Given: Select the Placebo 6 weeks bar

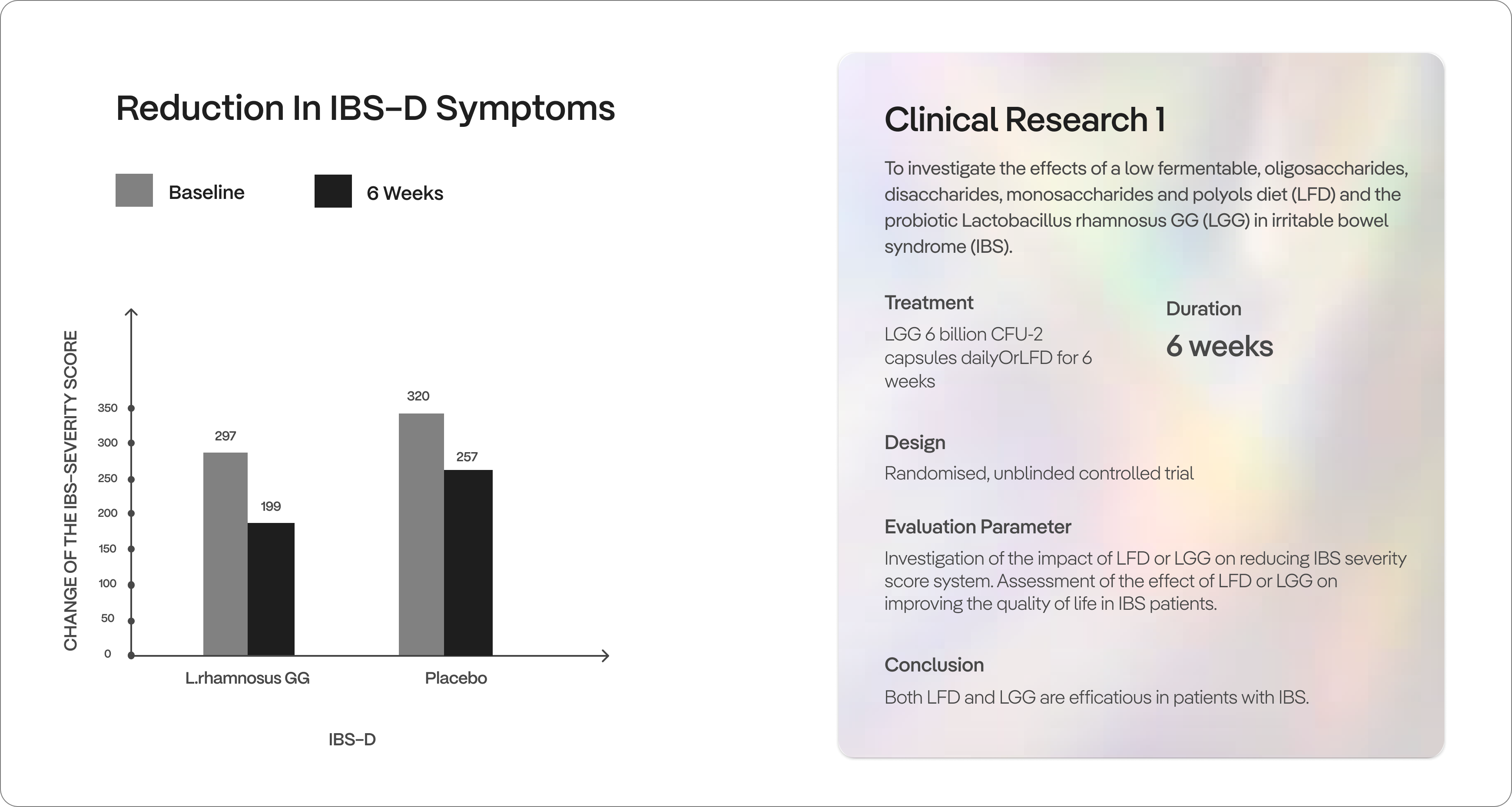Looking at the screenshot, I should tap(468, 562).
